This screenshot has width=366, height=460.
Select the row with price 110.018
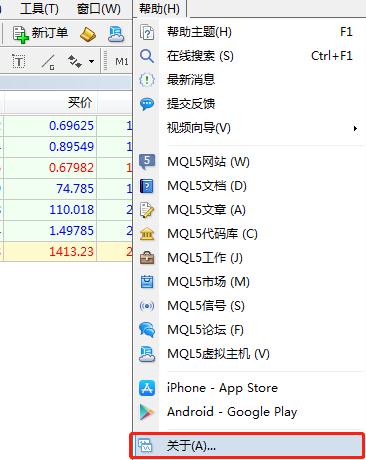[66, 210]
